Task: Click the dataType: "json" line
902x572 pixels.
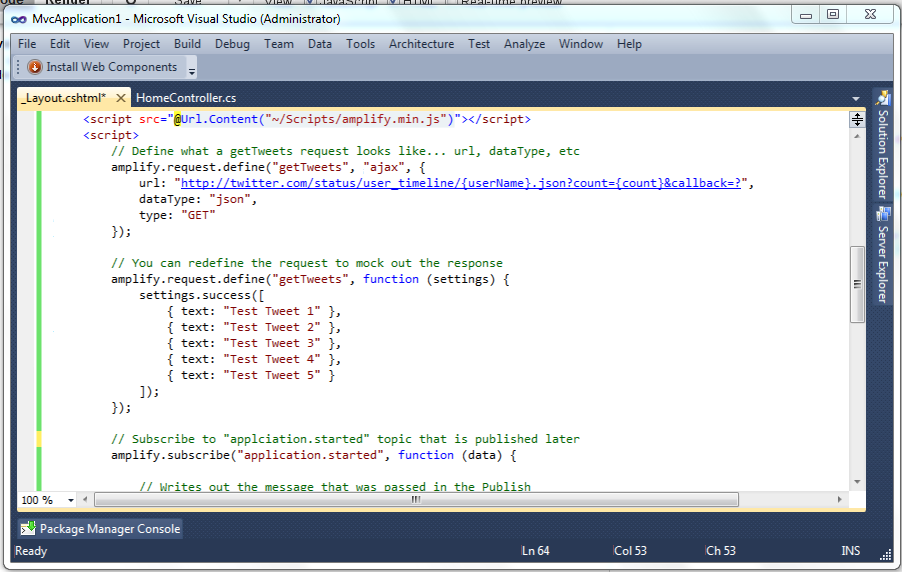Action: click(x=197, y=199)
